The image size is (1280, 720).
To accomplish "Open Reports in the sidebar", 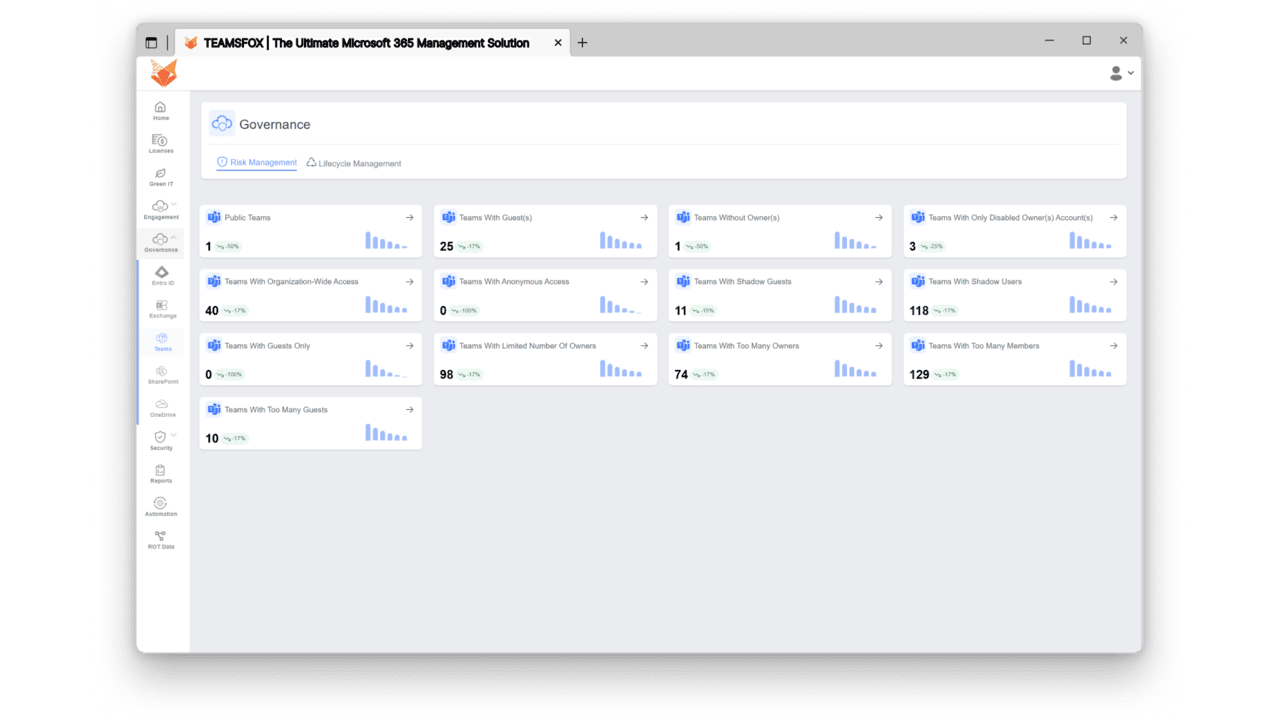I will [x=160, y=474].
